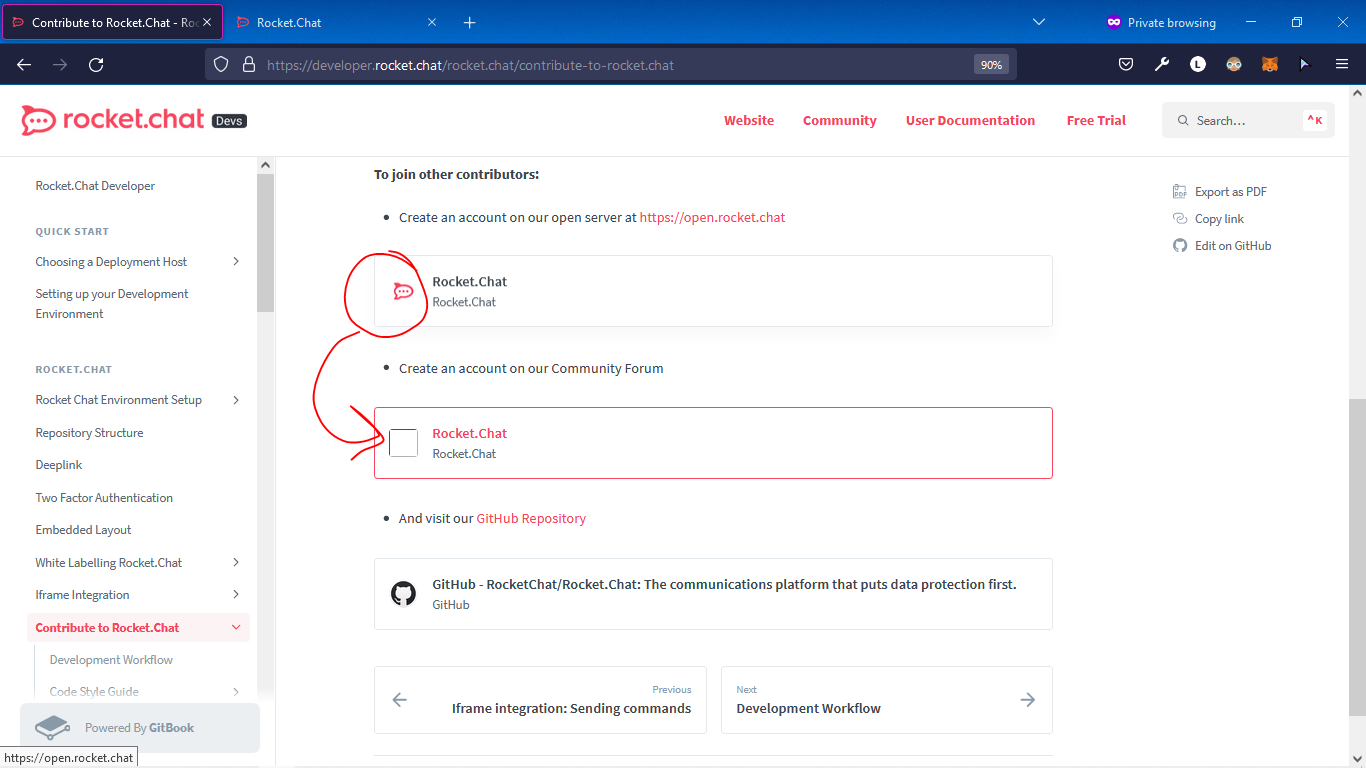The width and height of the screenshot is (1366, 768).
Task: Open Repository Structure sidebar item
Action: [89, 433]
